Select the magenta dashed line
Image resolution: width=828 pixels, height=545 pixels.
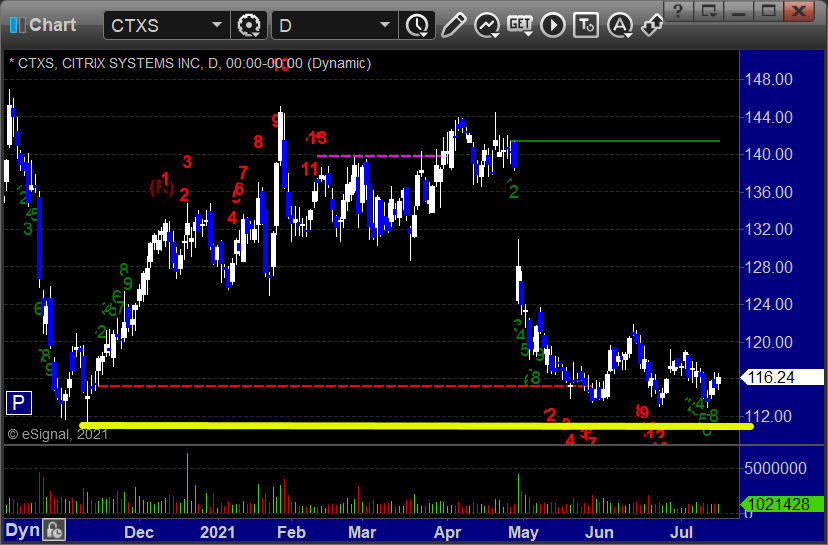click(381, 156)
